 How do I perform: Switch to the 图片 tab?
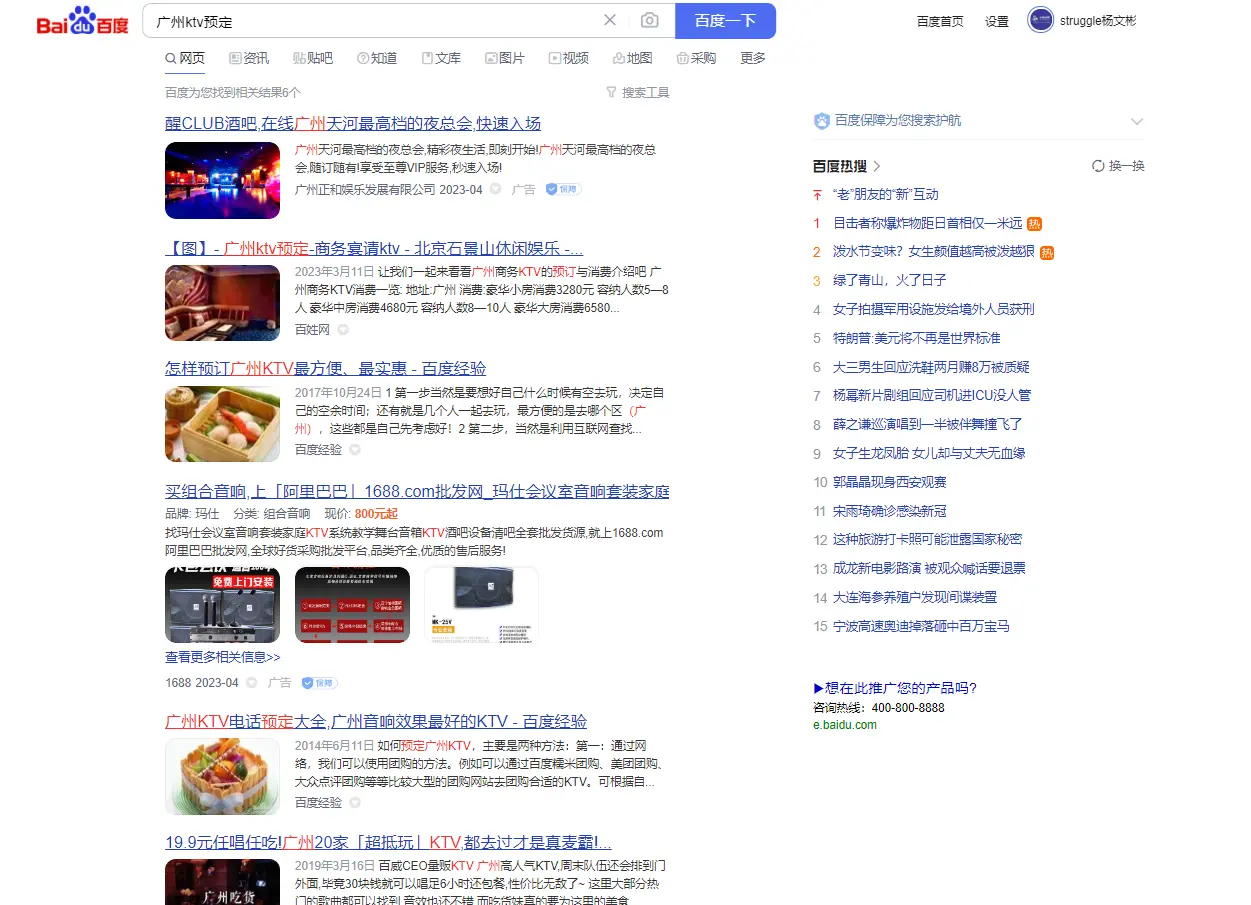pyautogui.click(x=505, y=58)
